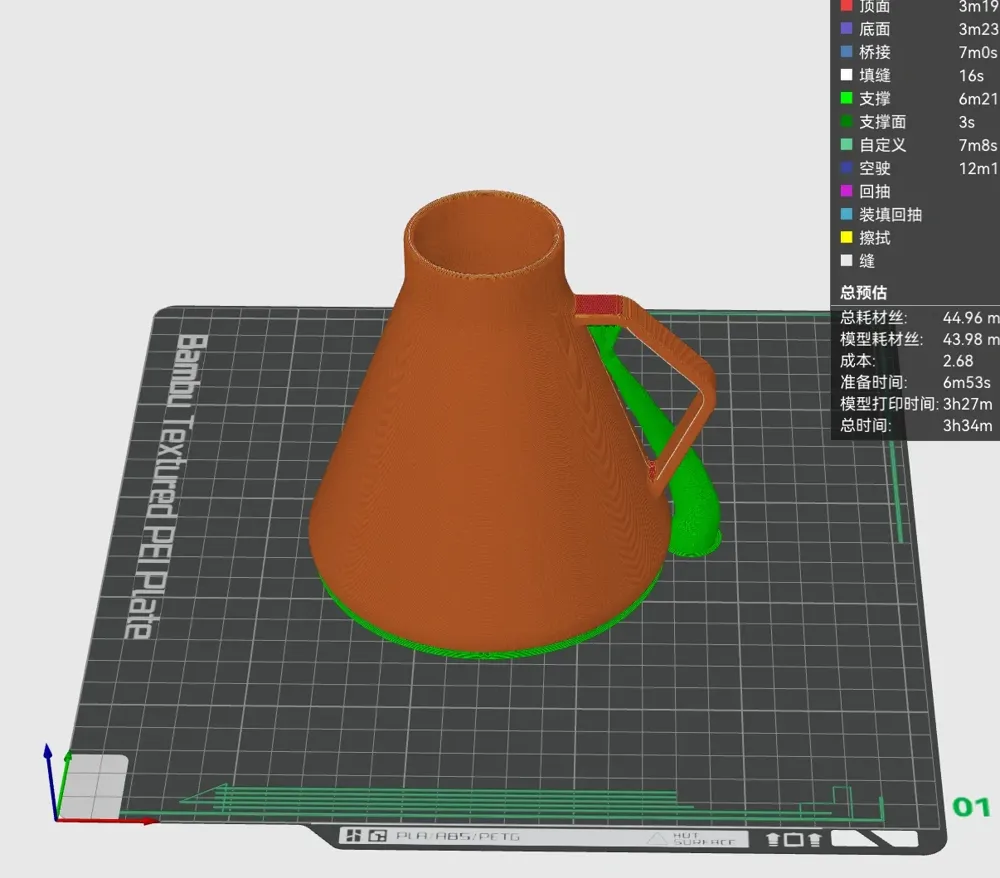Toggle the magenta 回抽 retraction marker
Viewport: 1000px width, 878px height.
point(846,191)
